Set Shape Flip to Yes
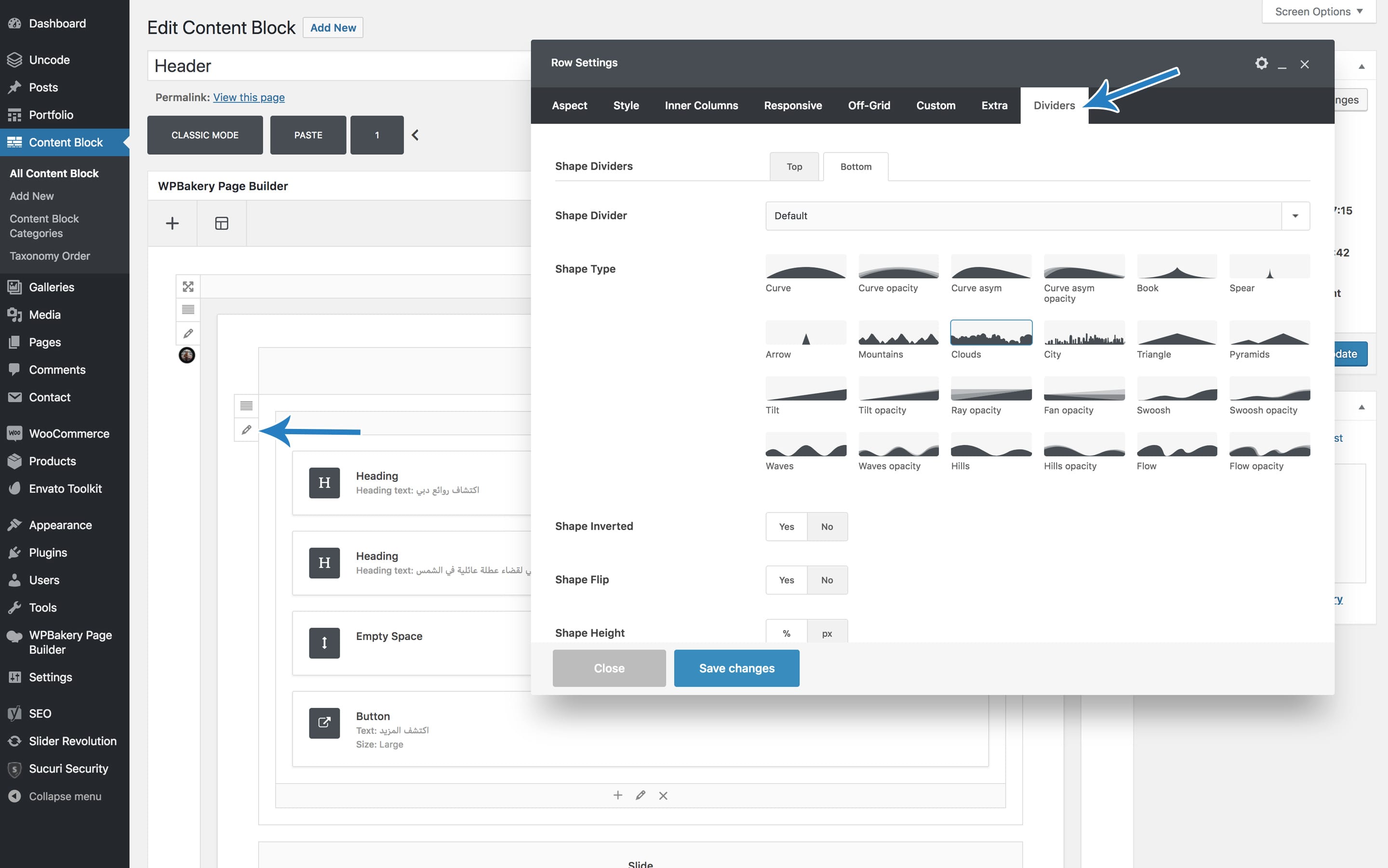 tap(786, 580)
